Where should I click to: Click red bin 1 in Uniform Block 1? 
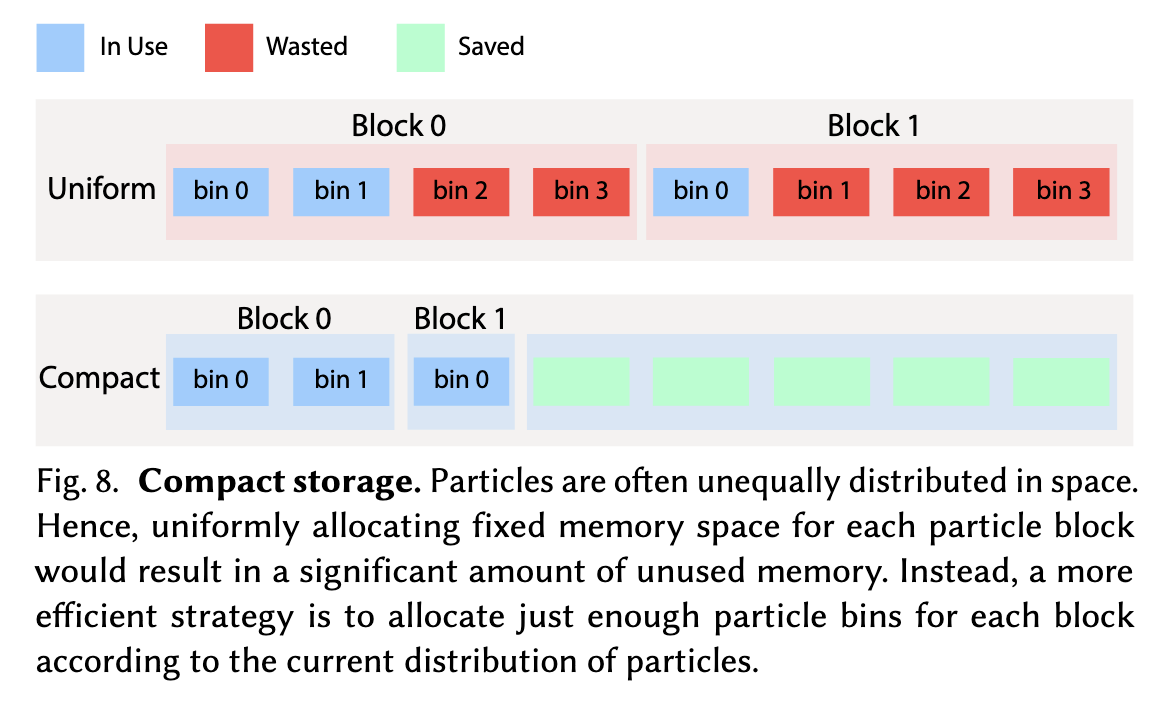coord(821,192)
